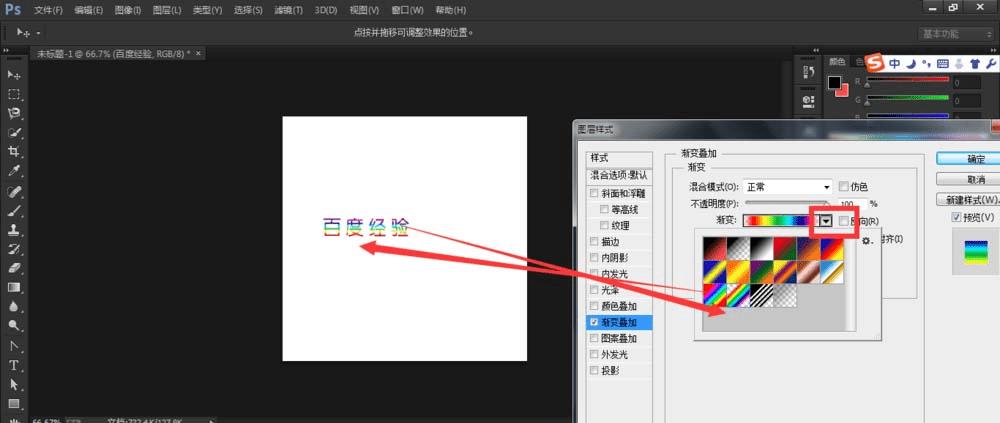Select the black-to-white gradient preset thumbnail
Image resolution: width=1000 pixels, height=423 pixels.
[761, 248]
